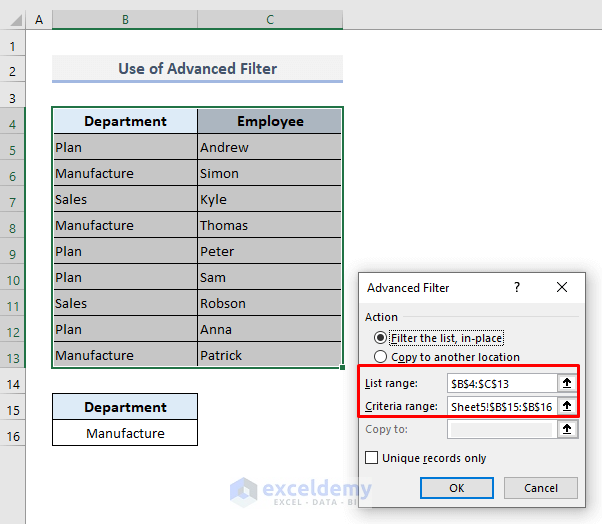Collapse the List range selector arrow

[567, 383]
